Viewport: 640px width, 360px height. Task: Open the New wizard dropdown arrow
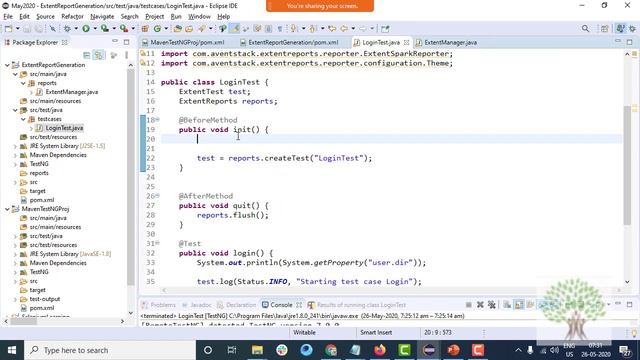click(17, 29)
